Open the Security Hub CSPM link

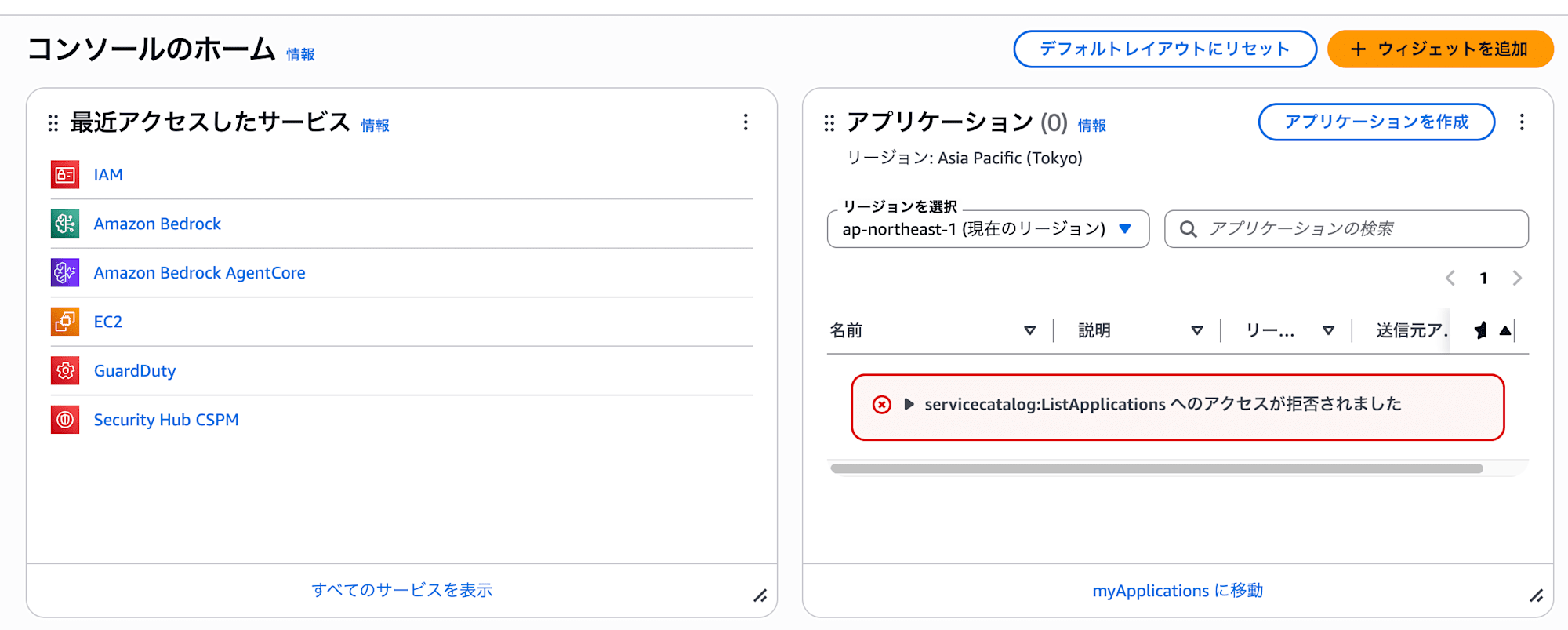pos(166,420)
